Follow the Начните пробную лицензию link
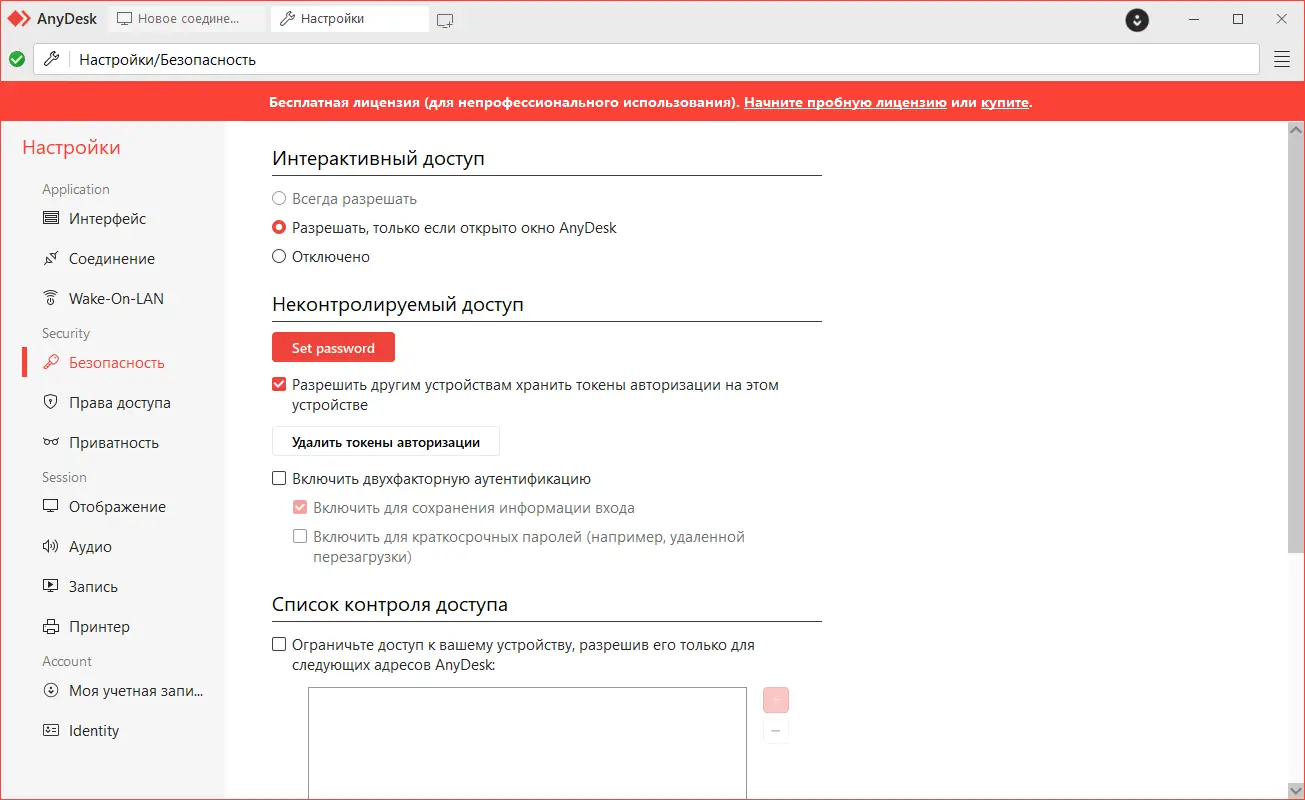Screen dimensions: 1305x800 pyautogui.click(x=845, y=102)
